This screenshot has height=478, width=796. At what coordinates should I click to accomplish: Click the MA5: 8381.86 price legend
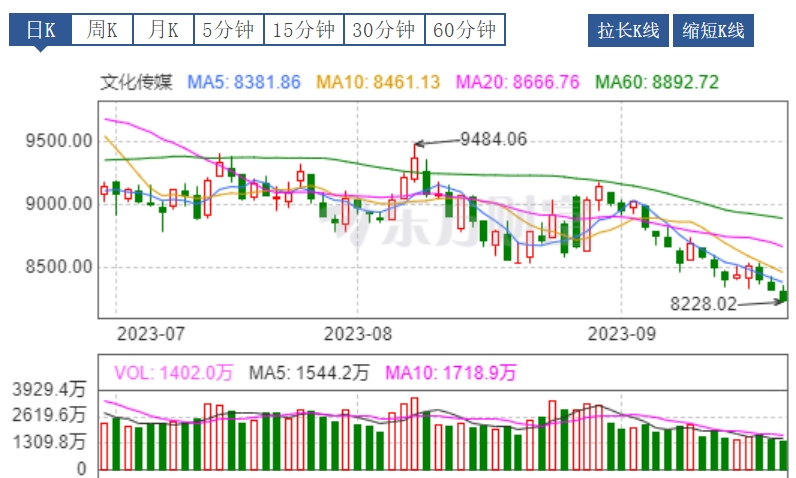coord(244,82)
